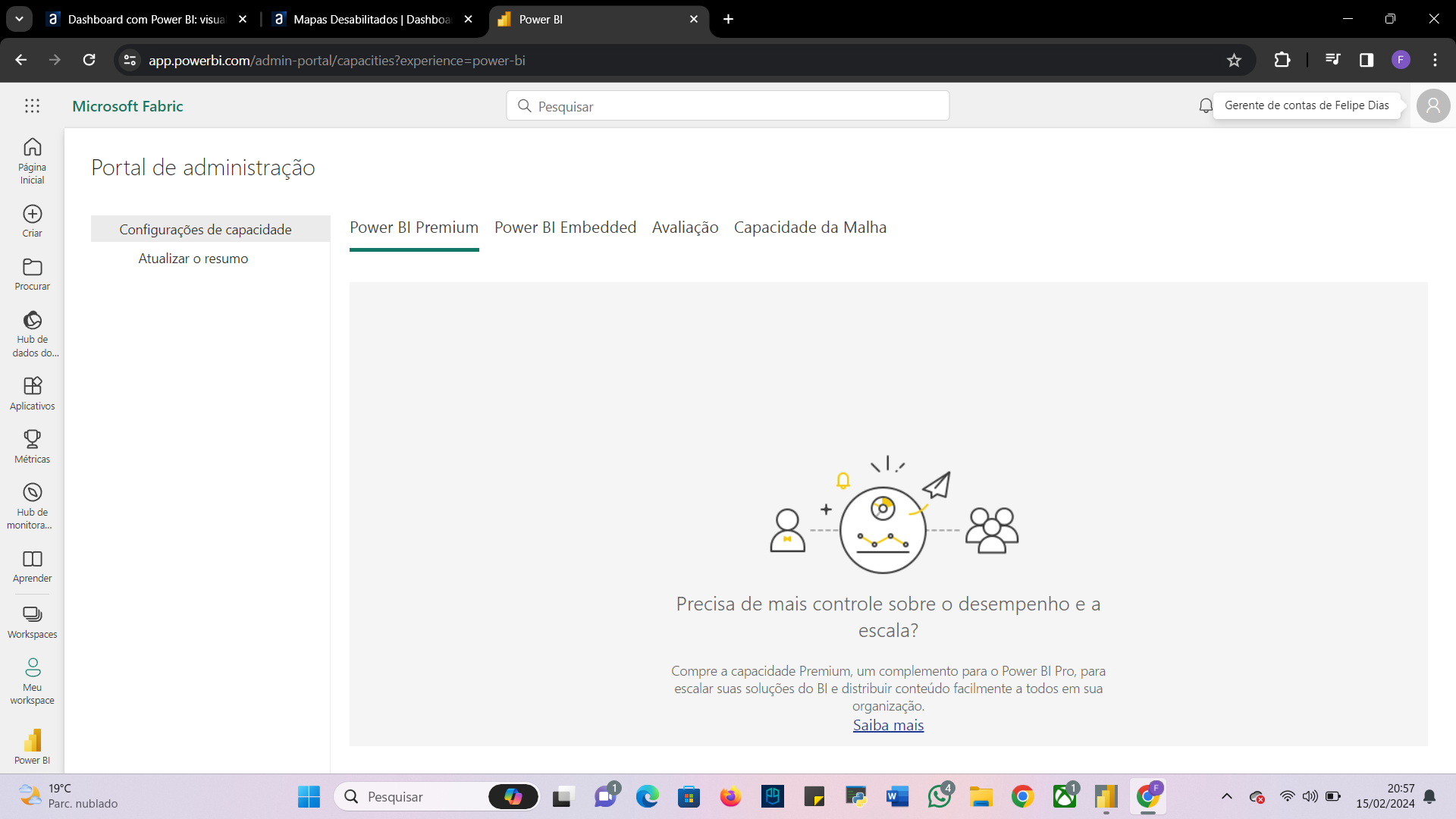Open Microsoft Edge from taskbar
This screenshot has height=819, width=1456.
(x=647, y=796)
